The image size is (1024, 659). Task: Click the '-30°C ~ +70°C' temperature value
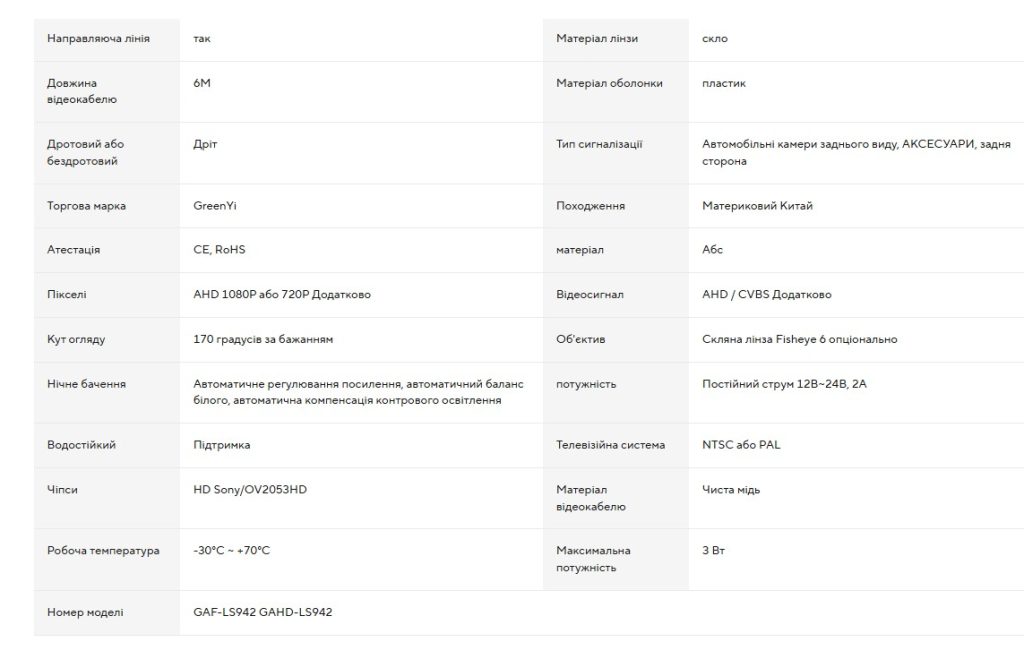pos(231,551)
